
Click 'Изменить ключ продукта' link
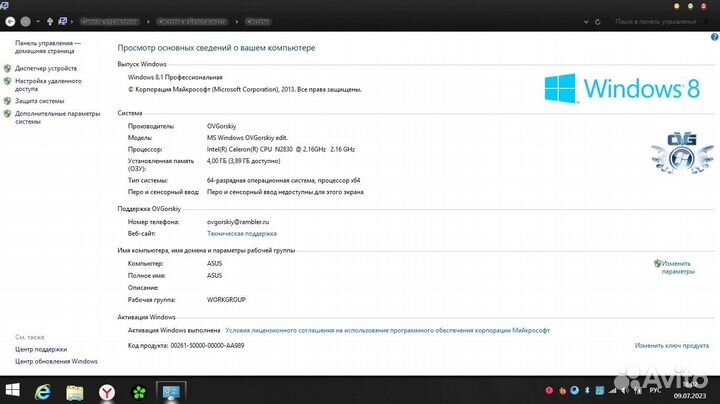point(672,346)
